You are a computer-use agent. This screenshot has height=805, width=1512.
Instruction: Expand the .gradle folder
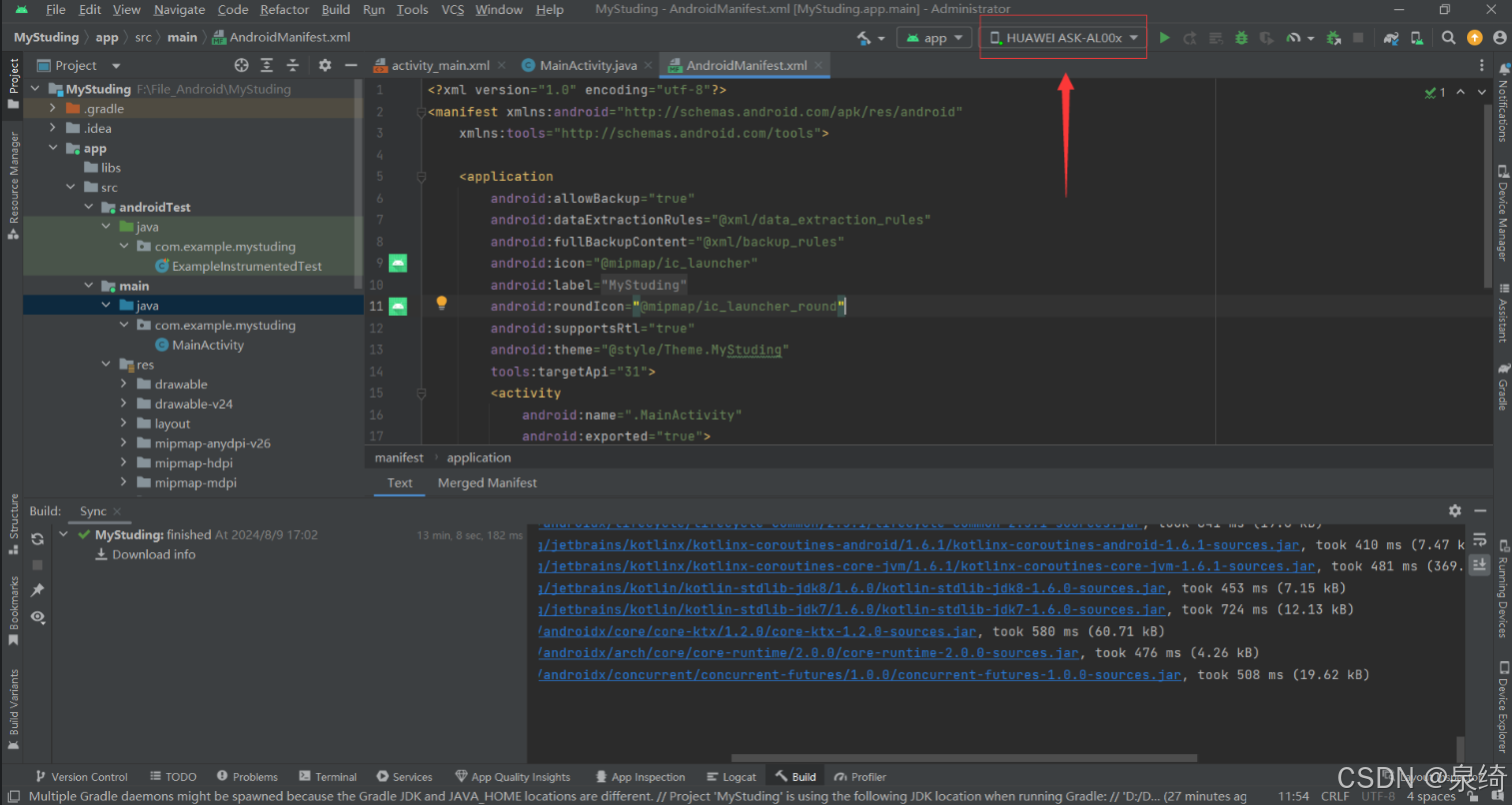pyautogui.click(x=53, y=108)
